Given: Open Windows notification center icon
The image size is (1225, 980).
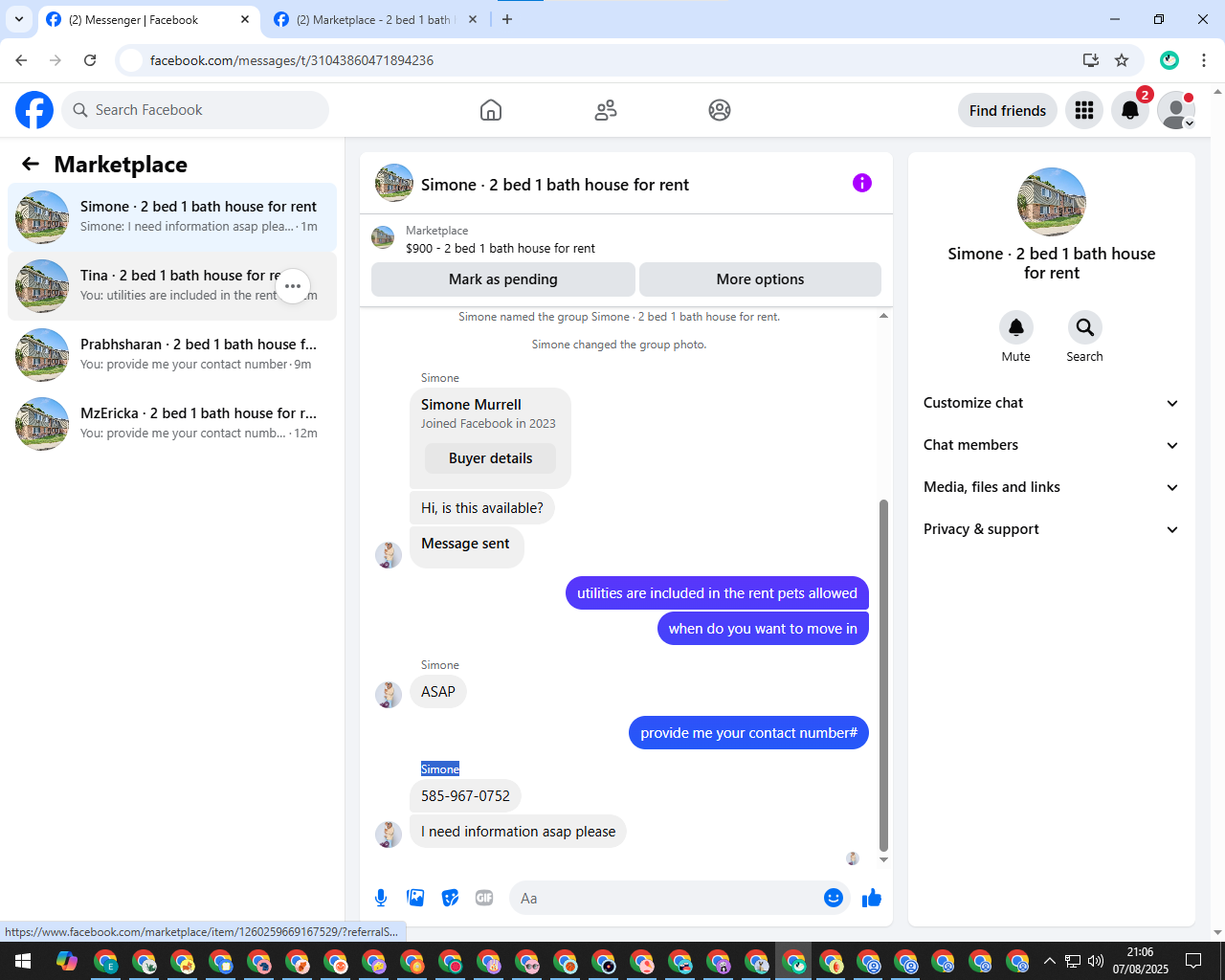Looking at the screenshot, I should 1193,961.
